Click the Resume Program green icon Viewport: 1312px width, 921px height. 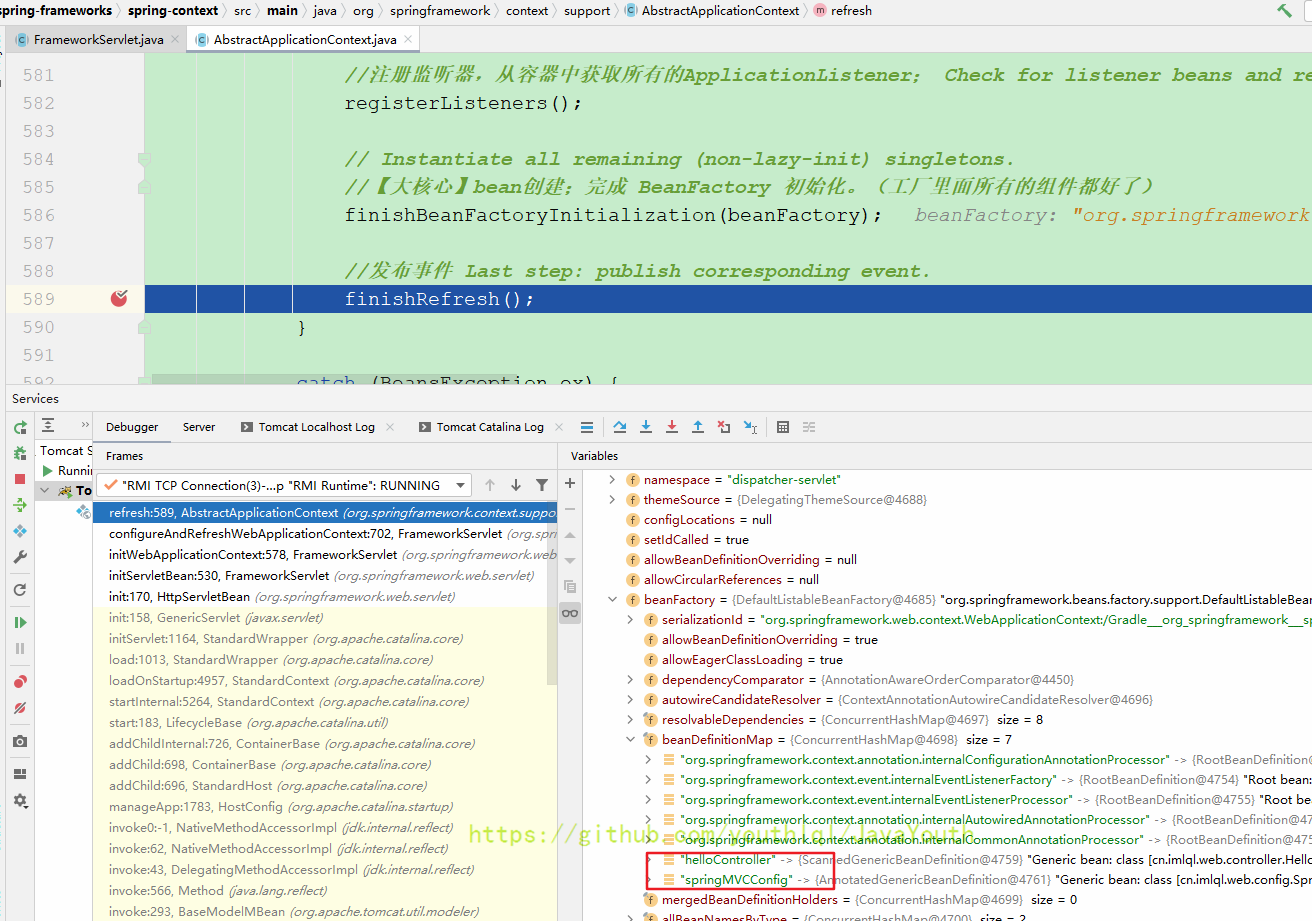[x=20, y=622]
